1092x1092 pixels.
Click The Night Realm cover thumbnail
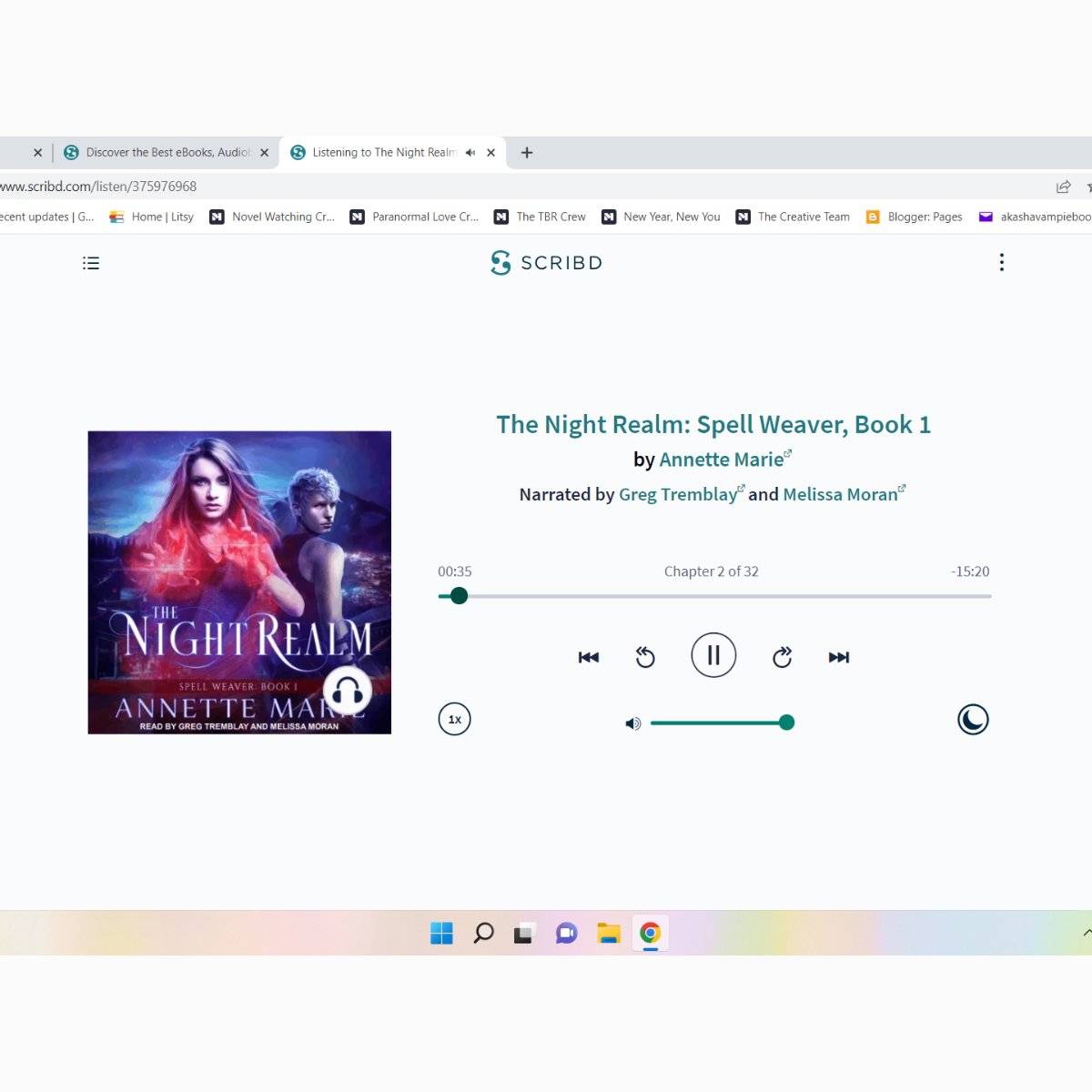[x=239, y=582]
